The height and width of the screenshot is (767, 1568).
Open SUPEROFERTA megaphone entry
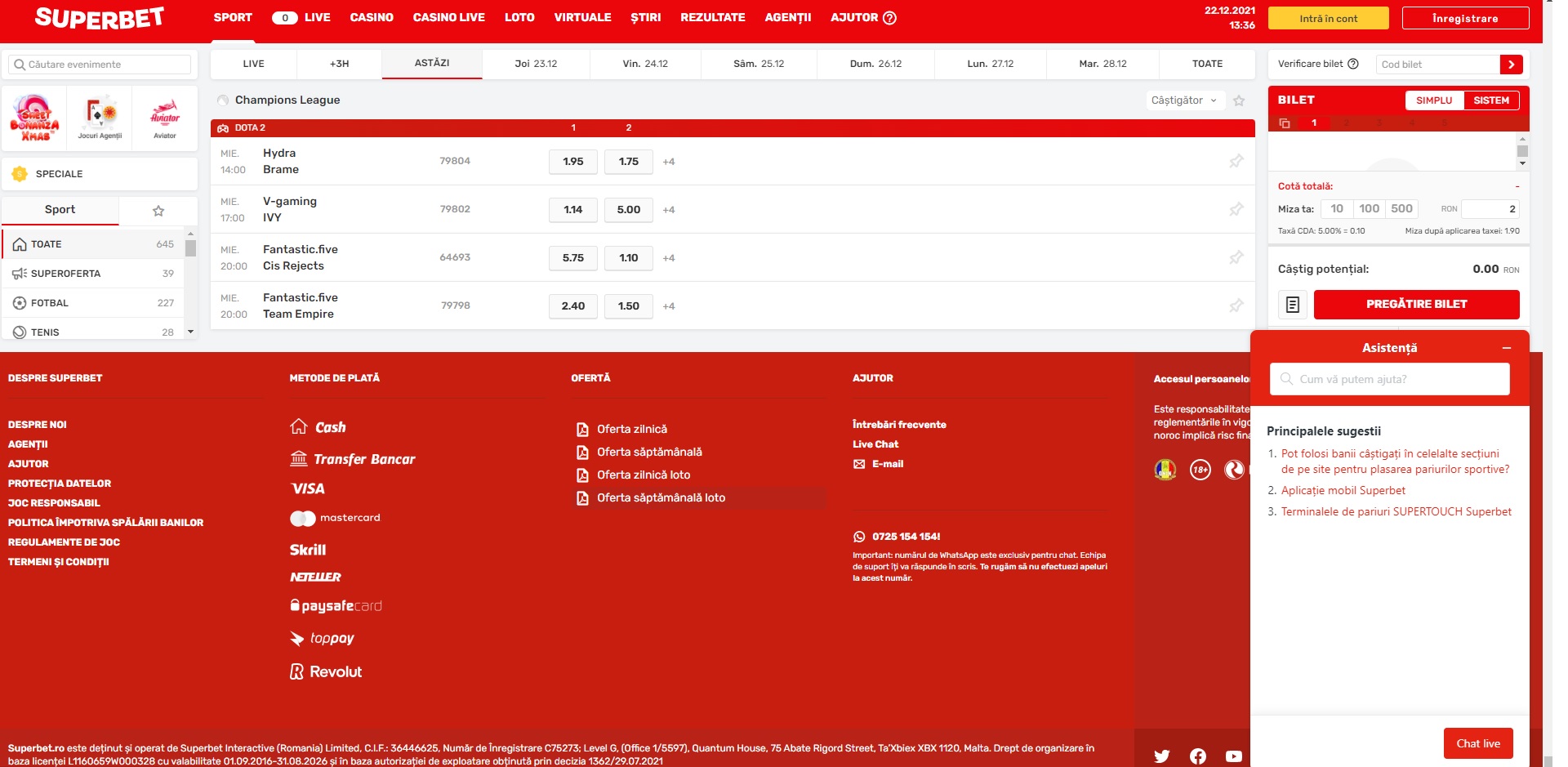(x=94, y=274)
